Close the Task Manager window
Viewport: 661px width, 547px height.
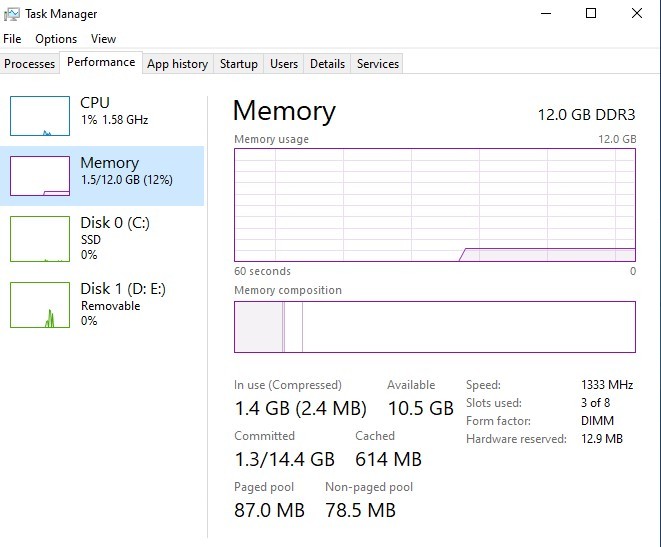tap(637, 13)
